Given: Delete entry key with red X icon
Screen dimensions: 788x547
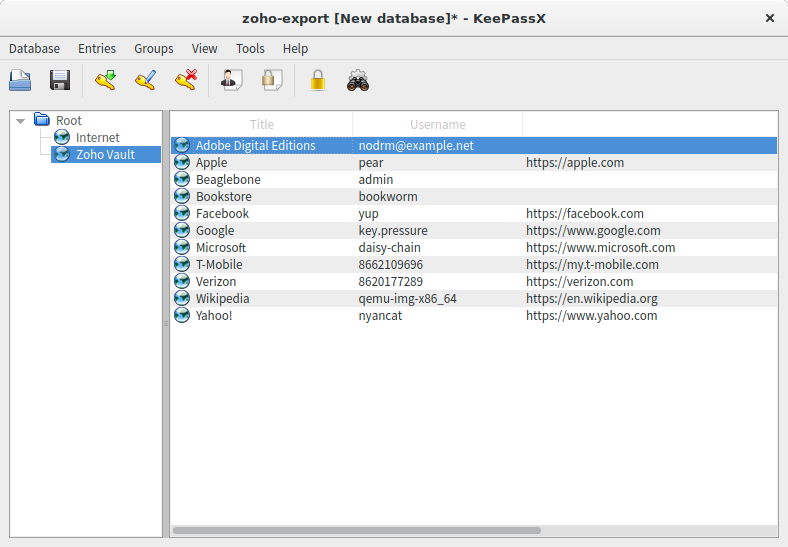Looking at the screenshot, I should [x=186, y=80].
